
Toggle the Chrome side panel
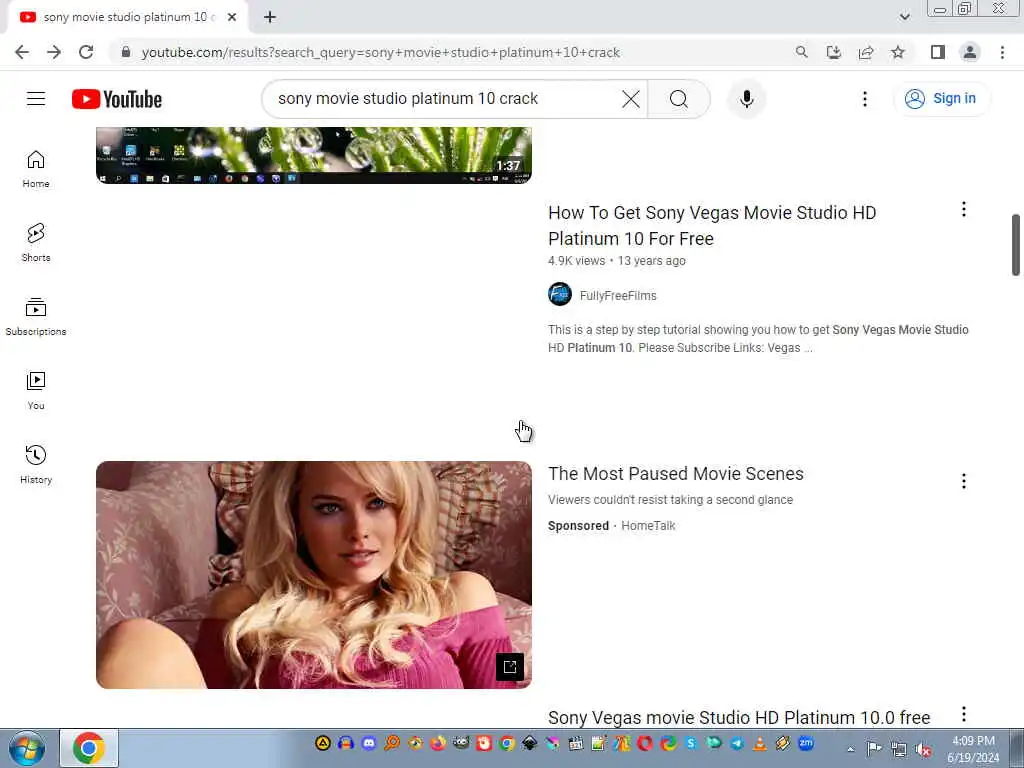tap(938, 52)
